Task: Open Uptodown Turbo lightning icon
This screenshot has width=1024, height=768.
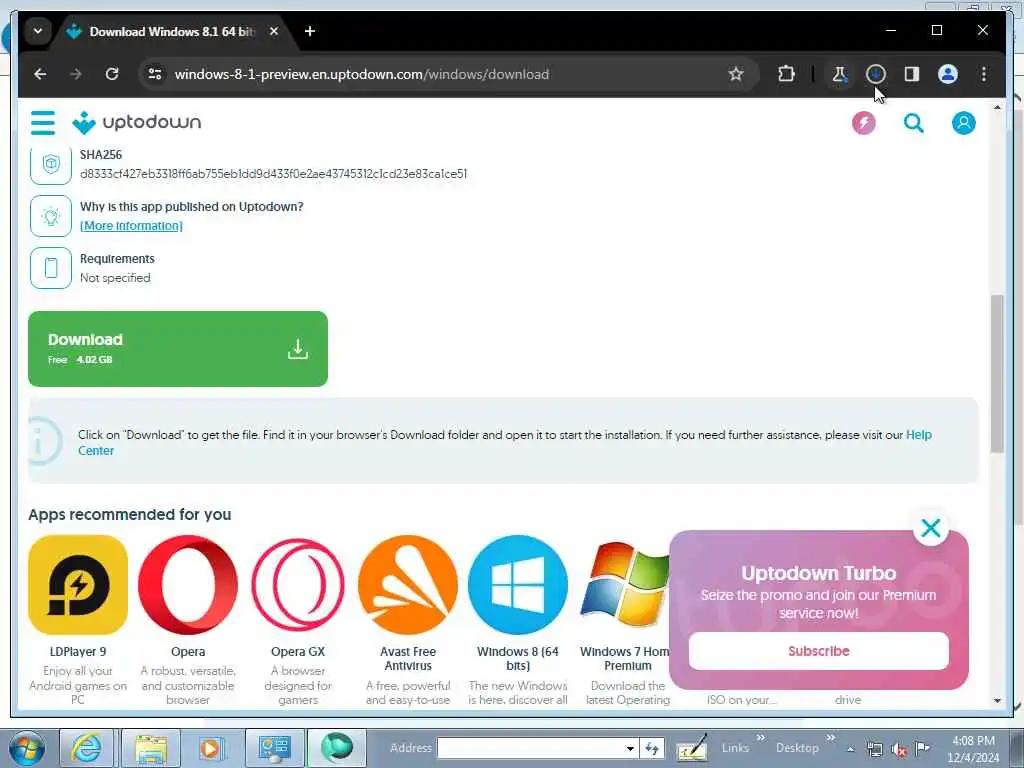Action: 863,123
